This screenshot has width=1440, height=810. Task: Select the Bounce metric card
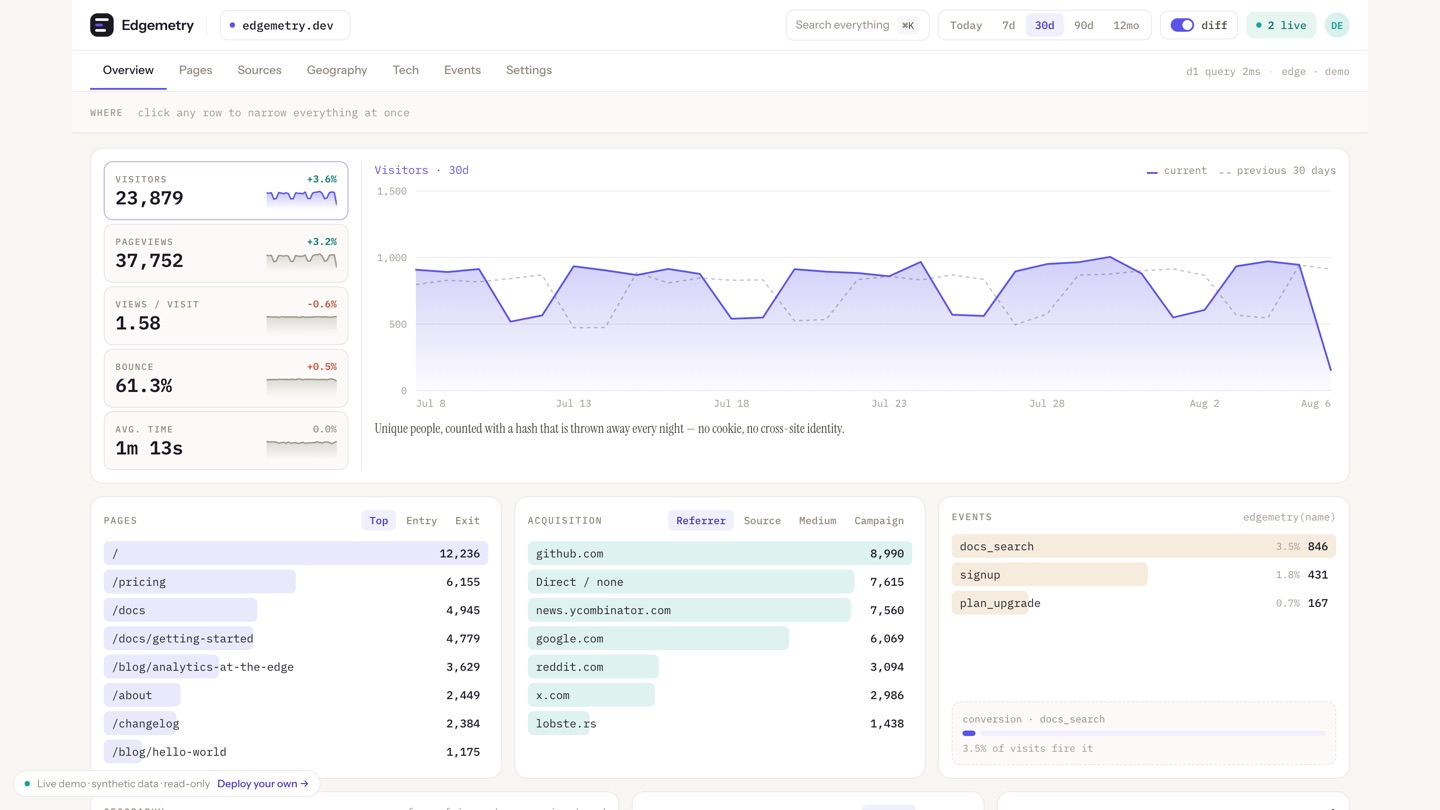226,378
